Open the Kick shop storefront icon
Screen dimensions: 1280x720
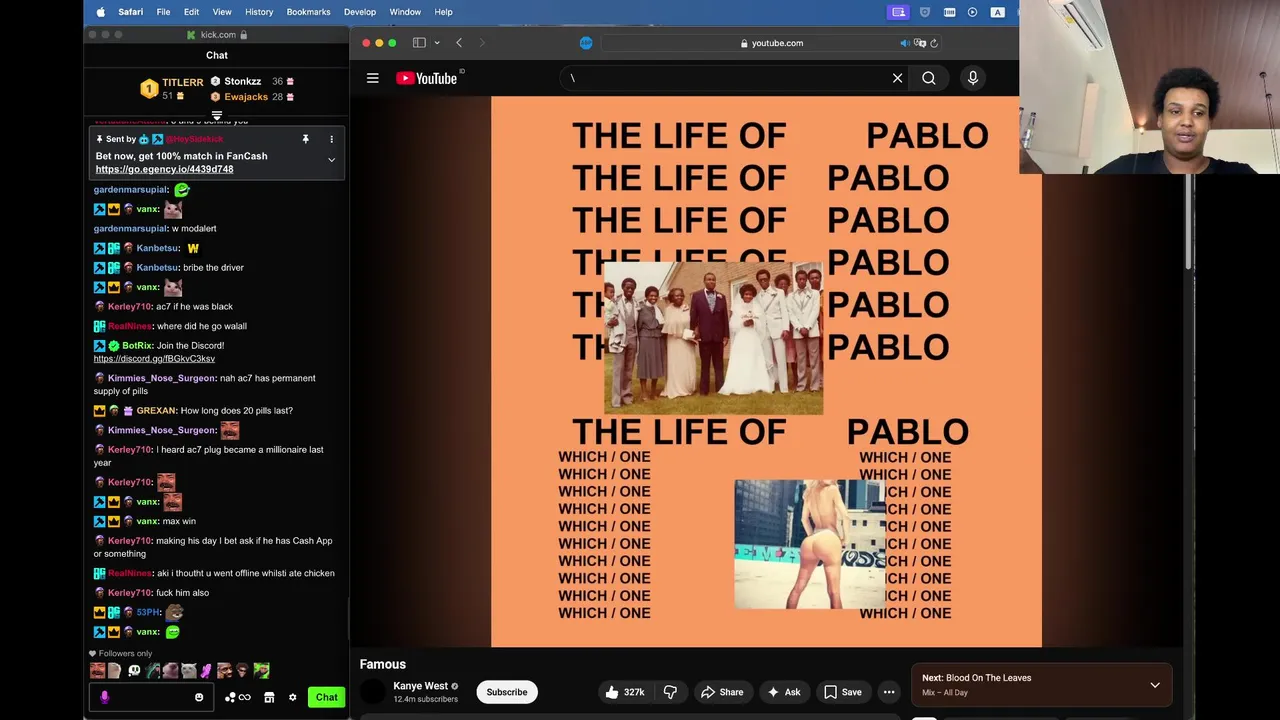(269, 697)
